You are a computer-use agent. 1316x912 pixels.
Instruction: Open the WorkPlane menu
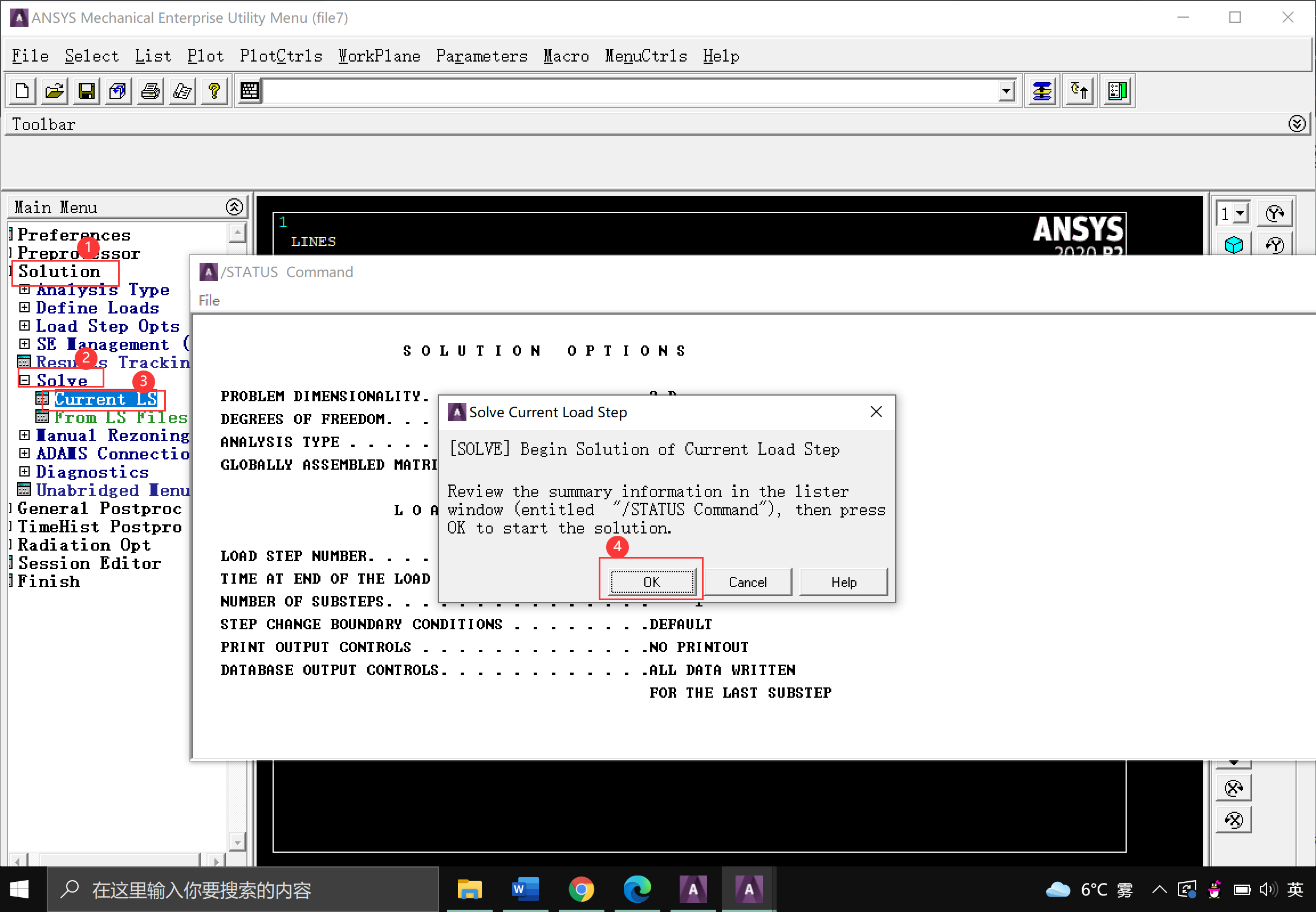click(x=379, y=56)
